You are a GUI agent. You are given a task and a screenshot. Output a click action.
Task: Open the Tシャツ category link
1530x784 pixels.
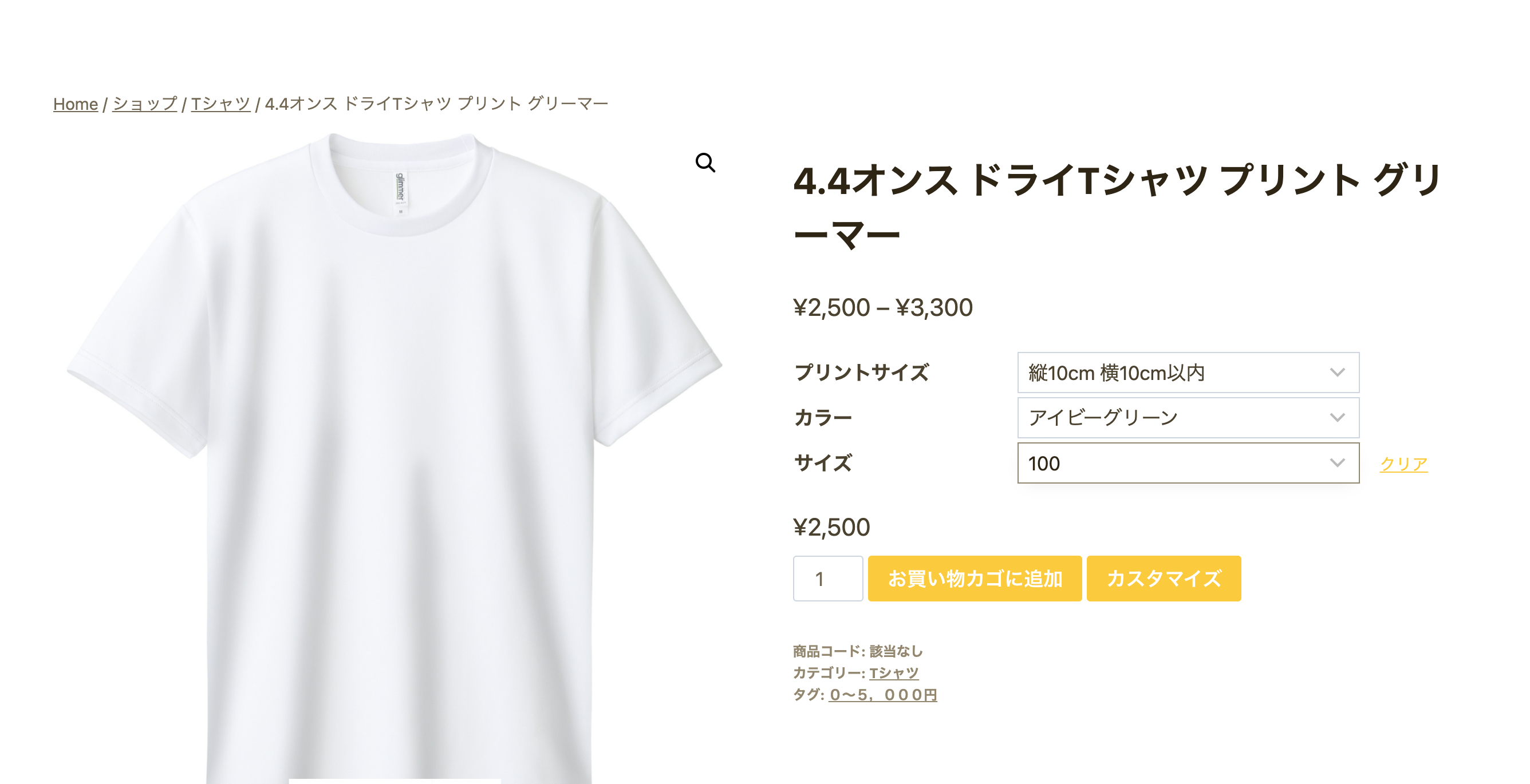click(894, 673)
